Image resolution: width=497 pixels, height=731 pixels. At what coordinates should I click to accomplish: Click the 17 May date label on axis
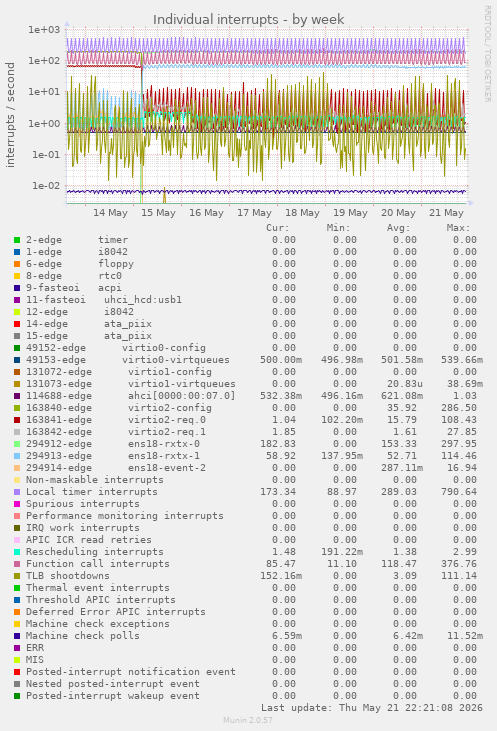(254, 213)
